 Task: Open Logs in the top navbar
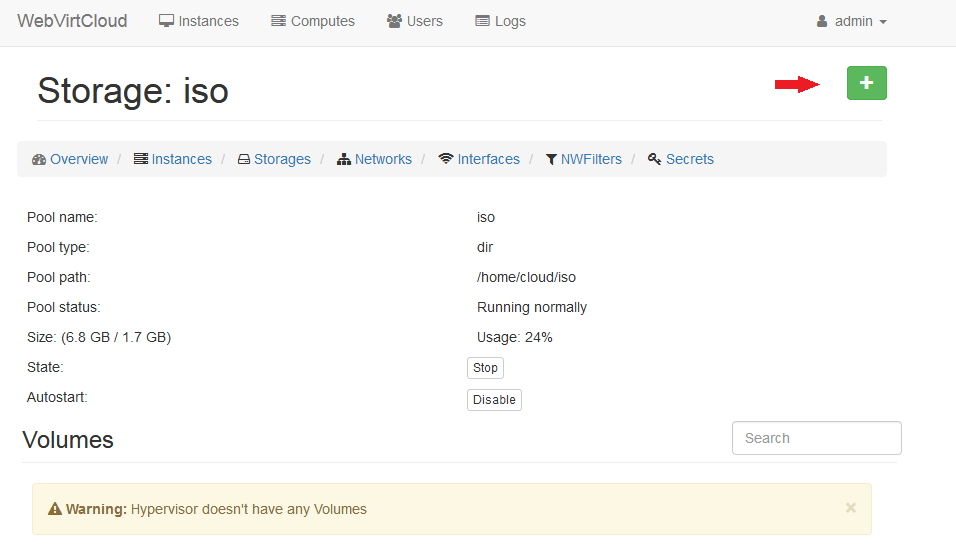(500, 21)
